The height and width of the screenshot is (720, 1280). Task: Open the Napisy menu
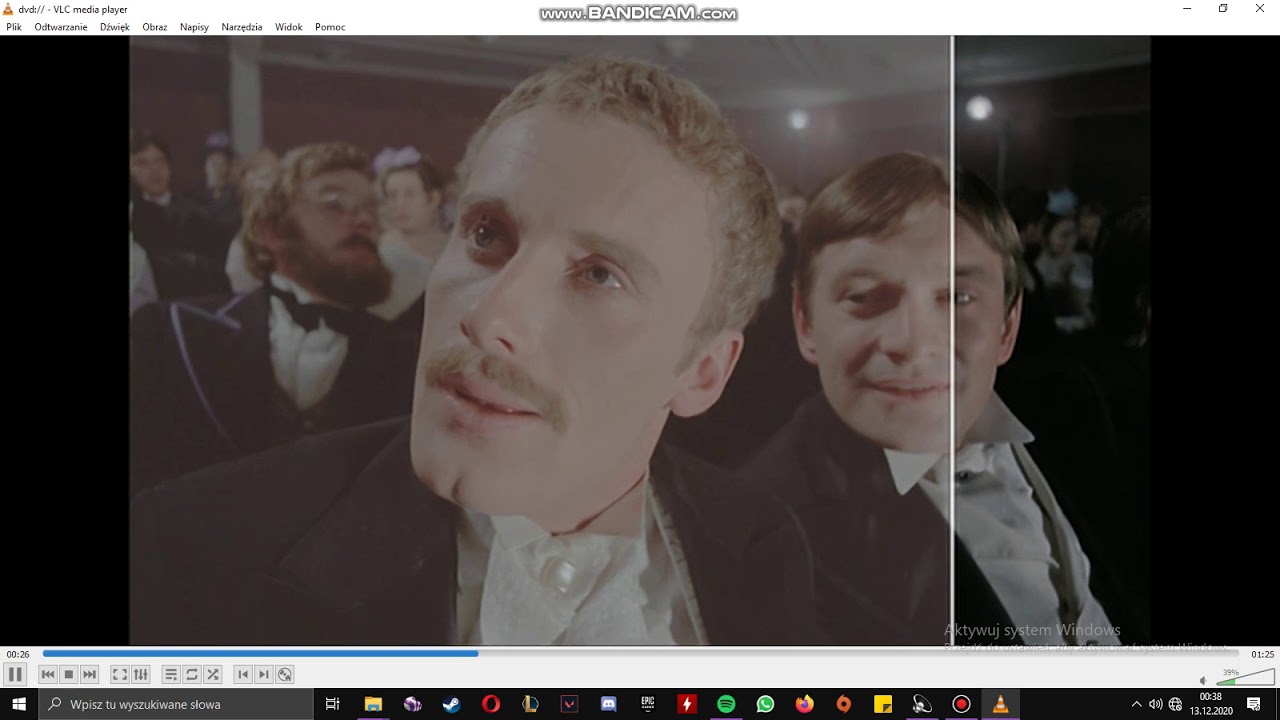click(194, 27)
